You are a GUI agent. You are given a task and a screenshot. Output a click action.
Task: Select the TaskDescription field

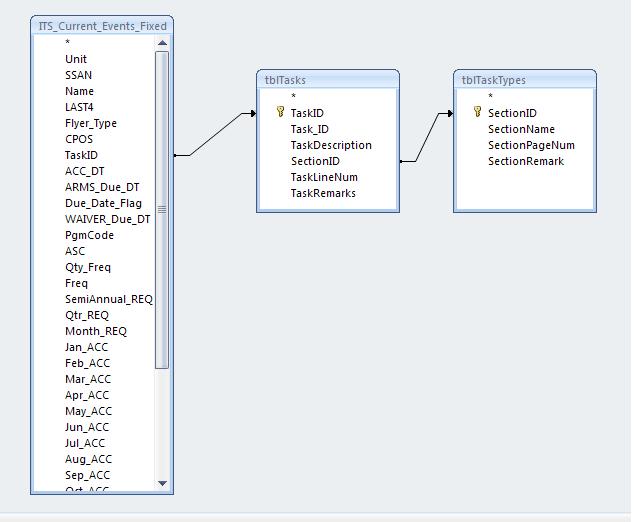click(x=331, y=145)
